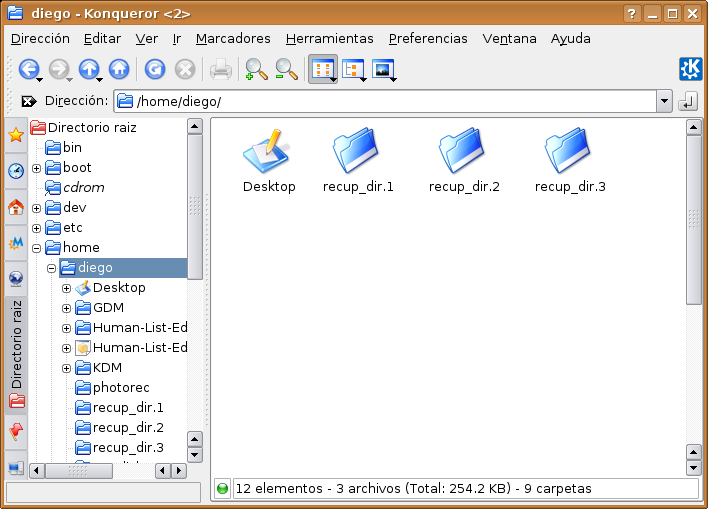Go up one directory level
The height and width of the screenshot is (509, 708).
tap(89, 69)
